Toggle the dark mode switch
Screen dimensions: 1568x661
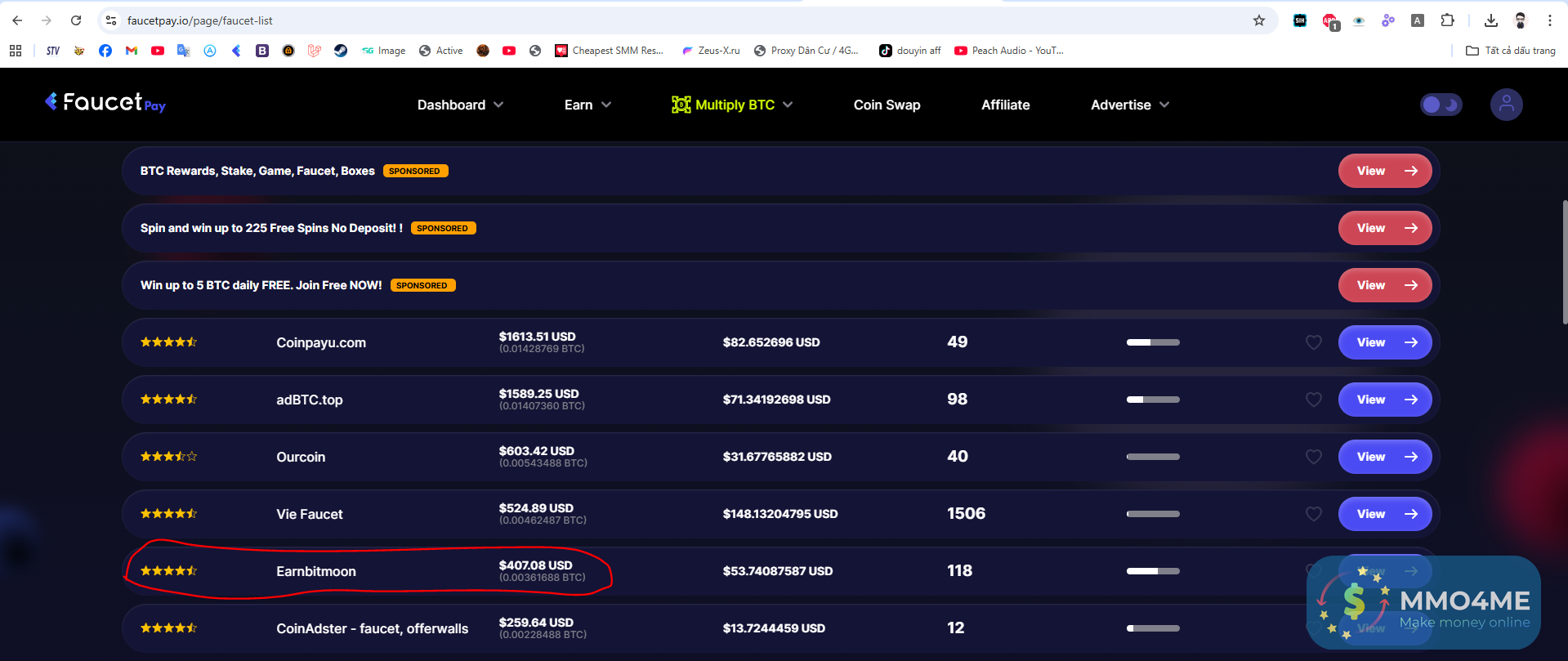(x=1441, y=105)
